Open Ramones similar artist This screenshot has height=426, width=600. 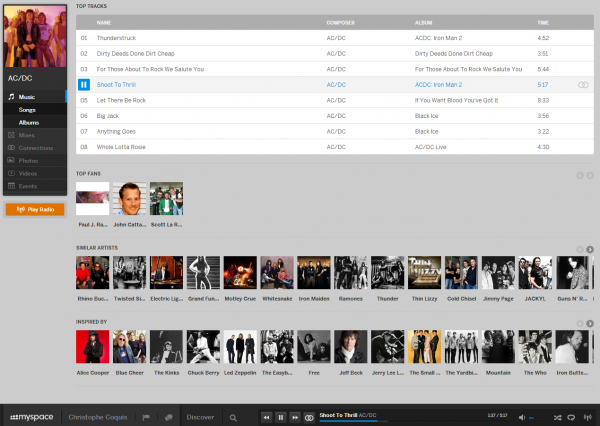[x=351, y=273]
